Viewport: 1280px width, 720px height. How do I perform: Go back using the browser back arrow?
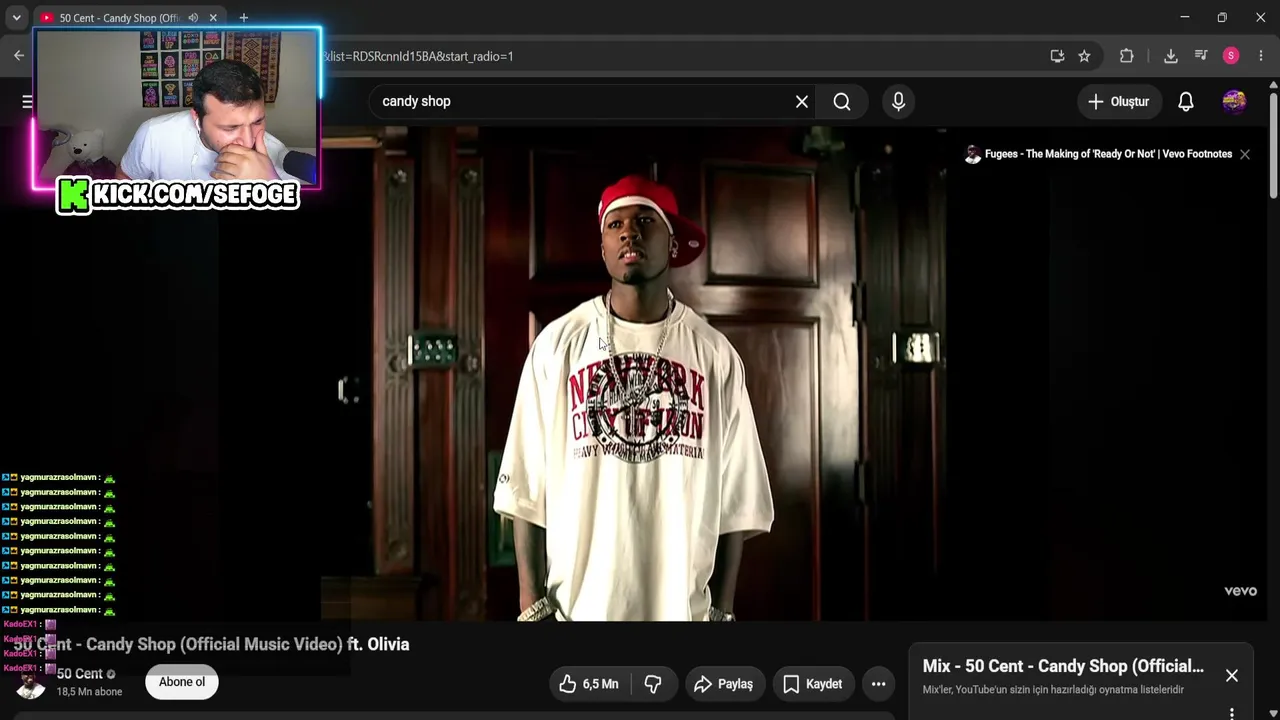(x=19, y=56)
